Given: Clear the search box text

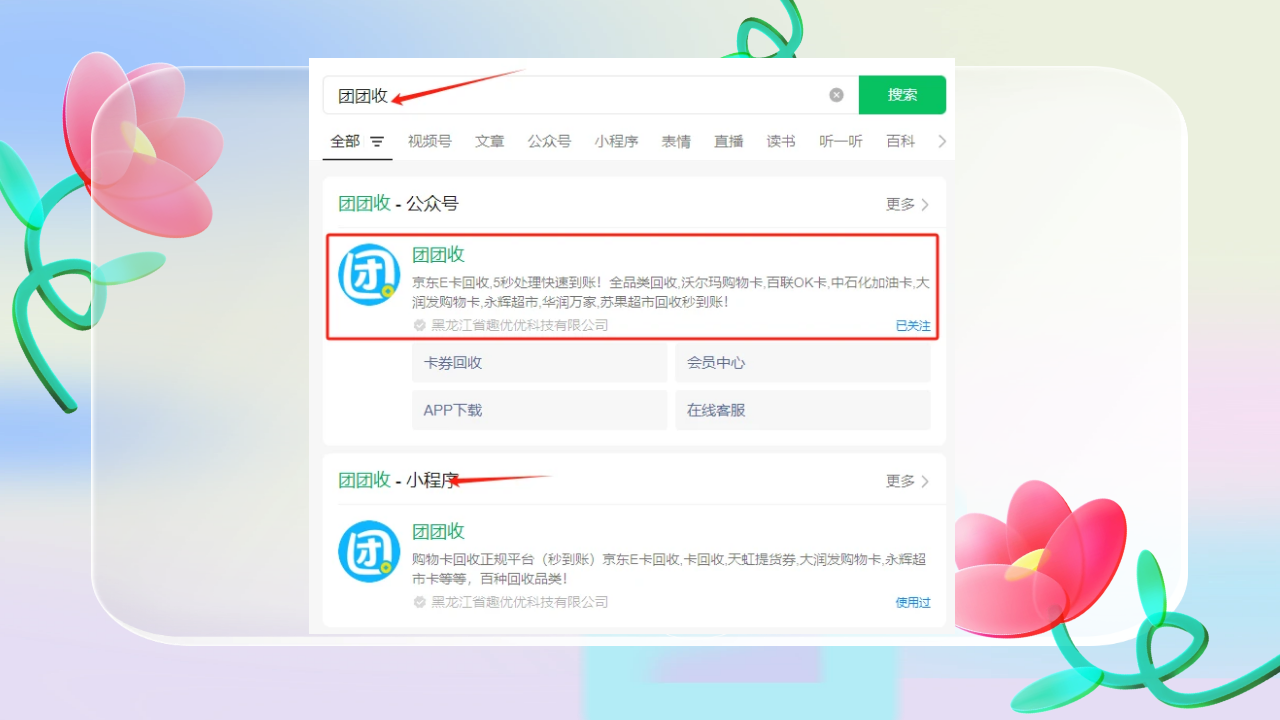Looking at the screenshot, I should pyautogui.click(x=836, y=95).
